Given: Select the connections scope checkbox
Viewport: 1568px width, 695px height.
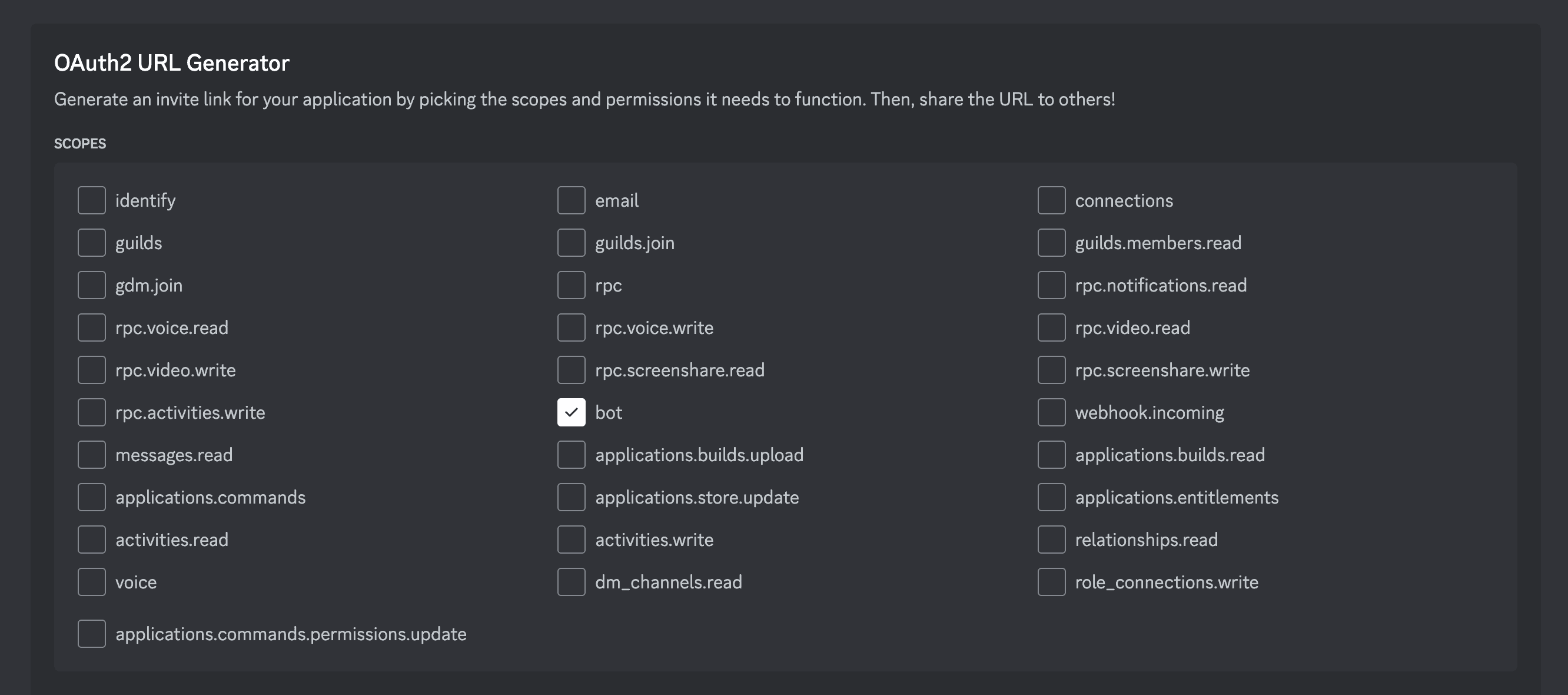Looking at the screenshot, I should [1051, 200].
